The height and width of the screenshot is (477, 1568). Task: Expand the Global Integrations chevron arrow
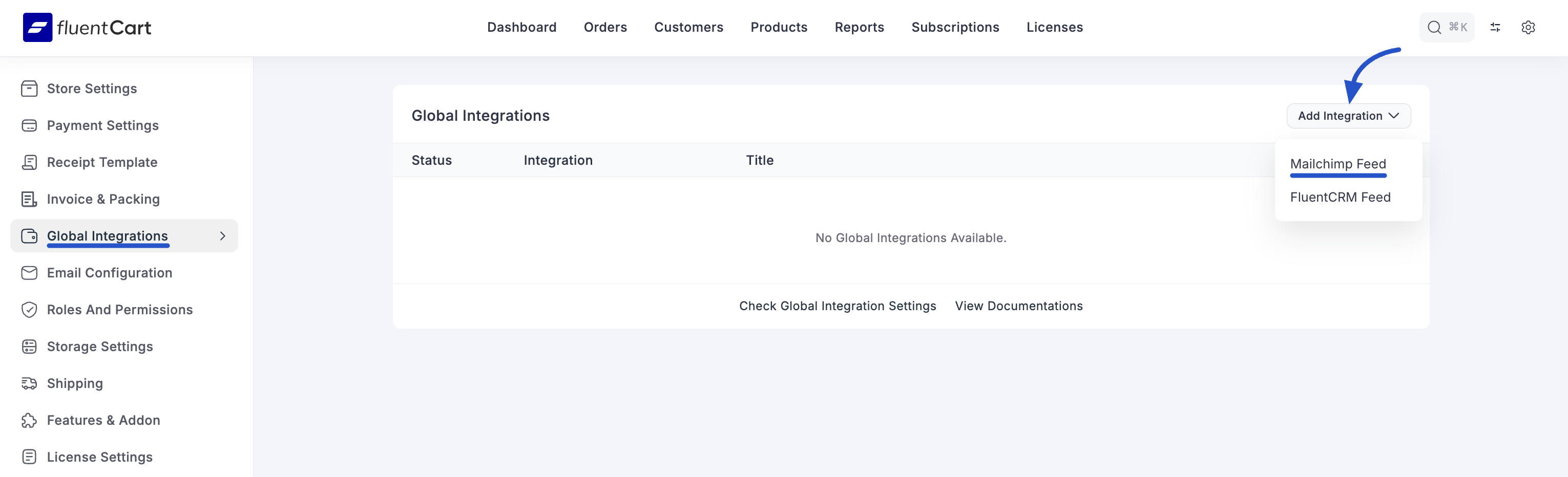coord(223,236)
